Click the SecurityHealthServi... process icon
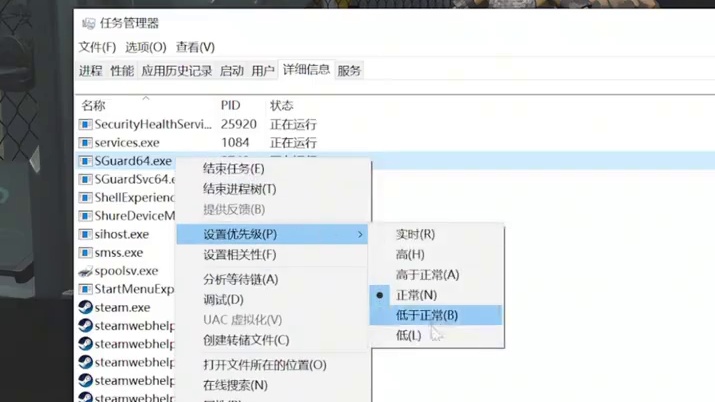The image size is (715, 402). click(x=85, y=124)
